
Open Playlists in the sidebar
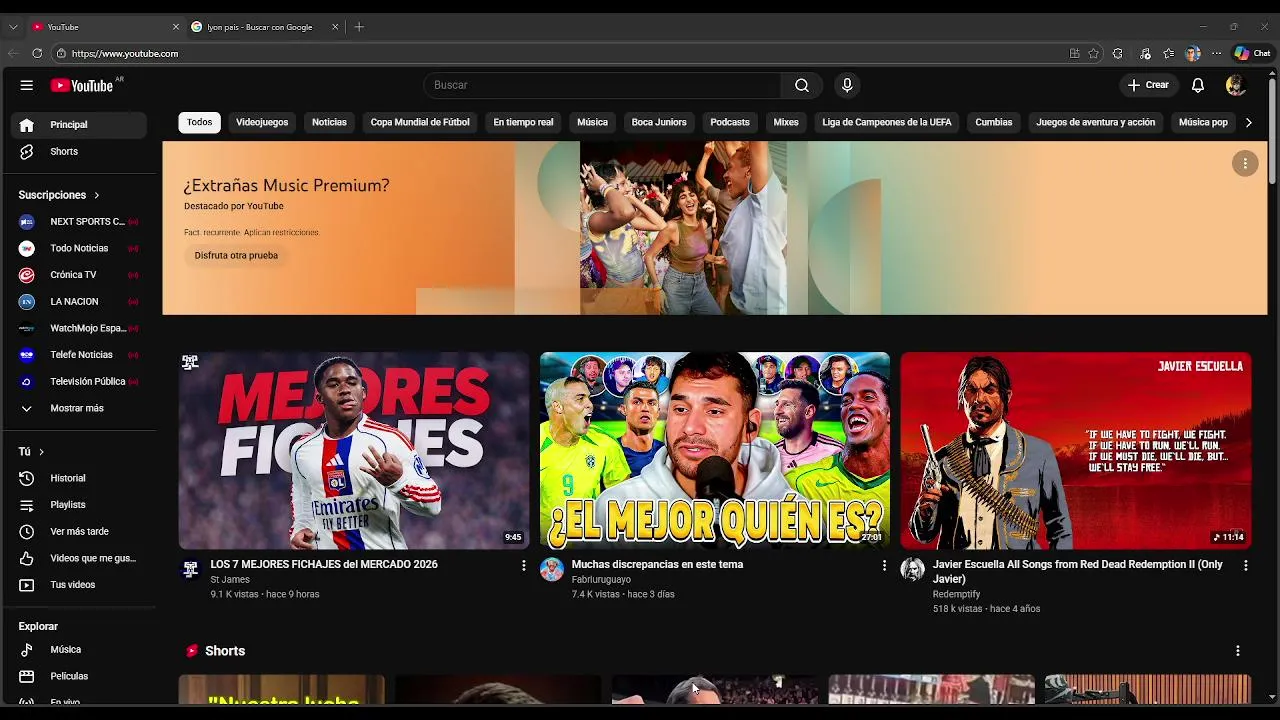click(x=79, y=505)
